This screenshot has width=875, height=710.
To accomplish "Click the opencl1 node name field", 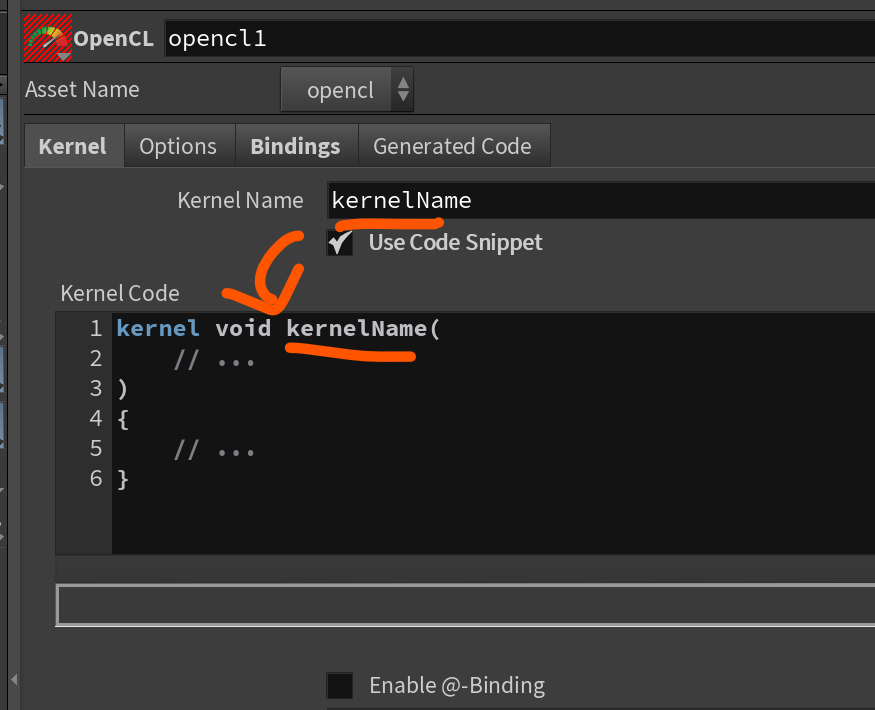I will click(518, 39).
